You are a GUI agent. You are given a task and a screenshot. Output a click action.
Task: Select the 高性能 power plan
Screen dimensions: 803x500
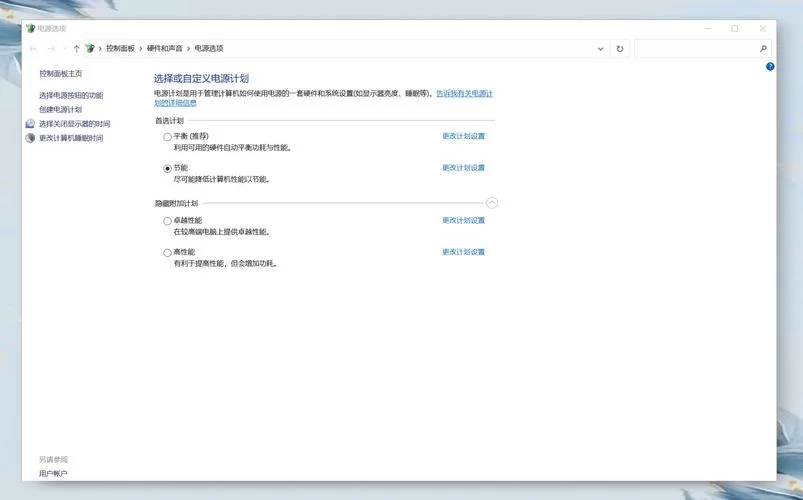[167, 252]
